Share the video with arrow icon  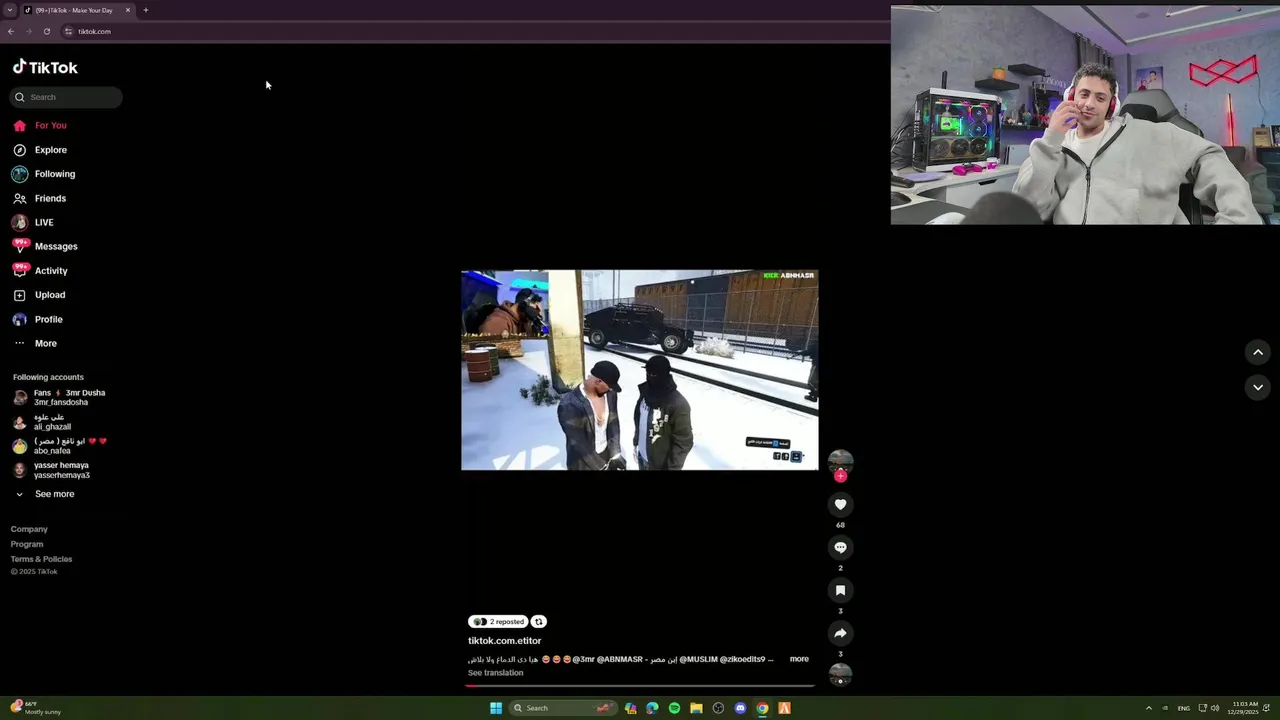[840, 633]
